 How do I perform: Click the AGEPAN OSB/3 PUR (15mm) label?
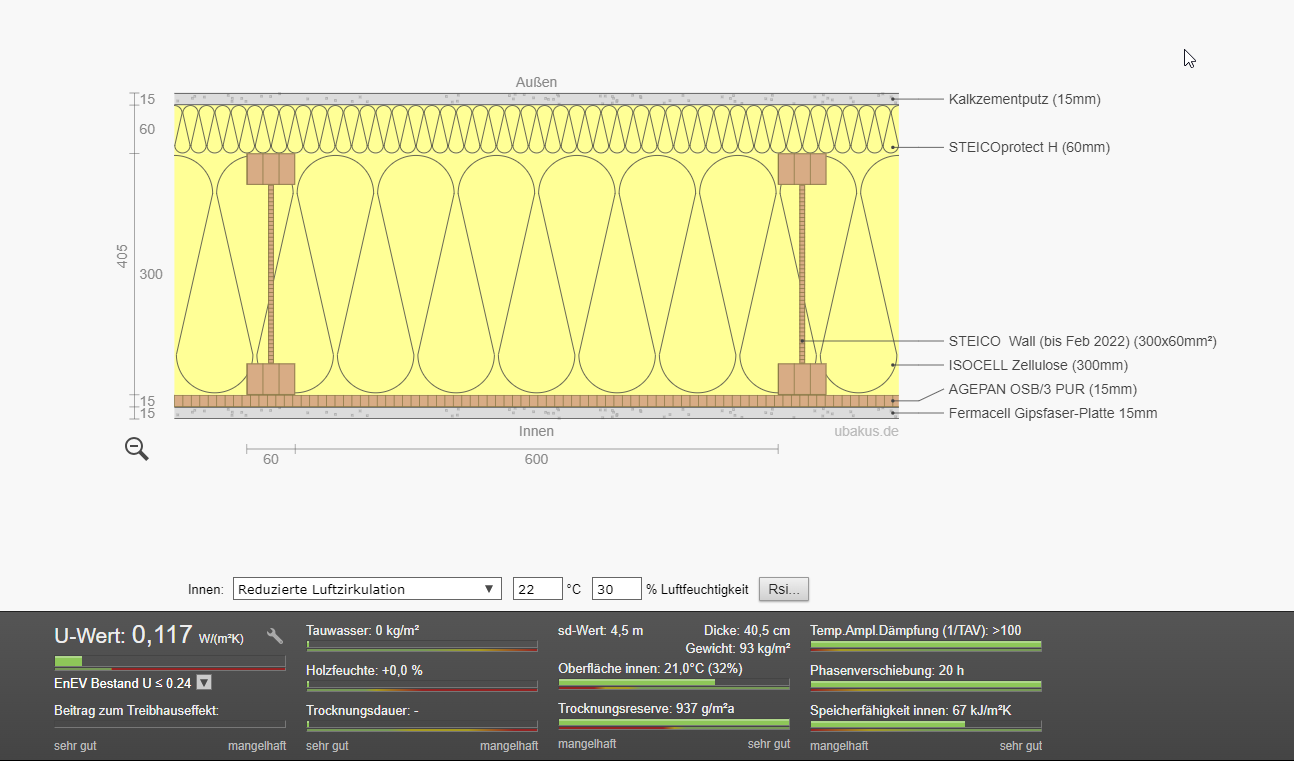click(1043, 389)
